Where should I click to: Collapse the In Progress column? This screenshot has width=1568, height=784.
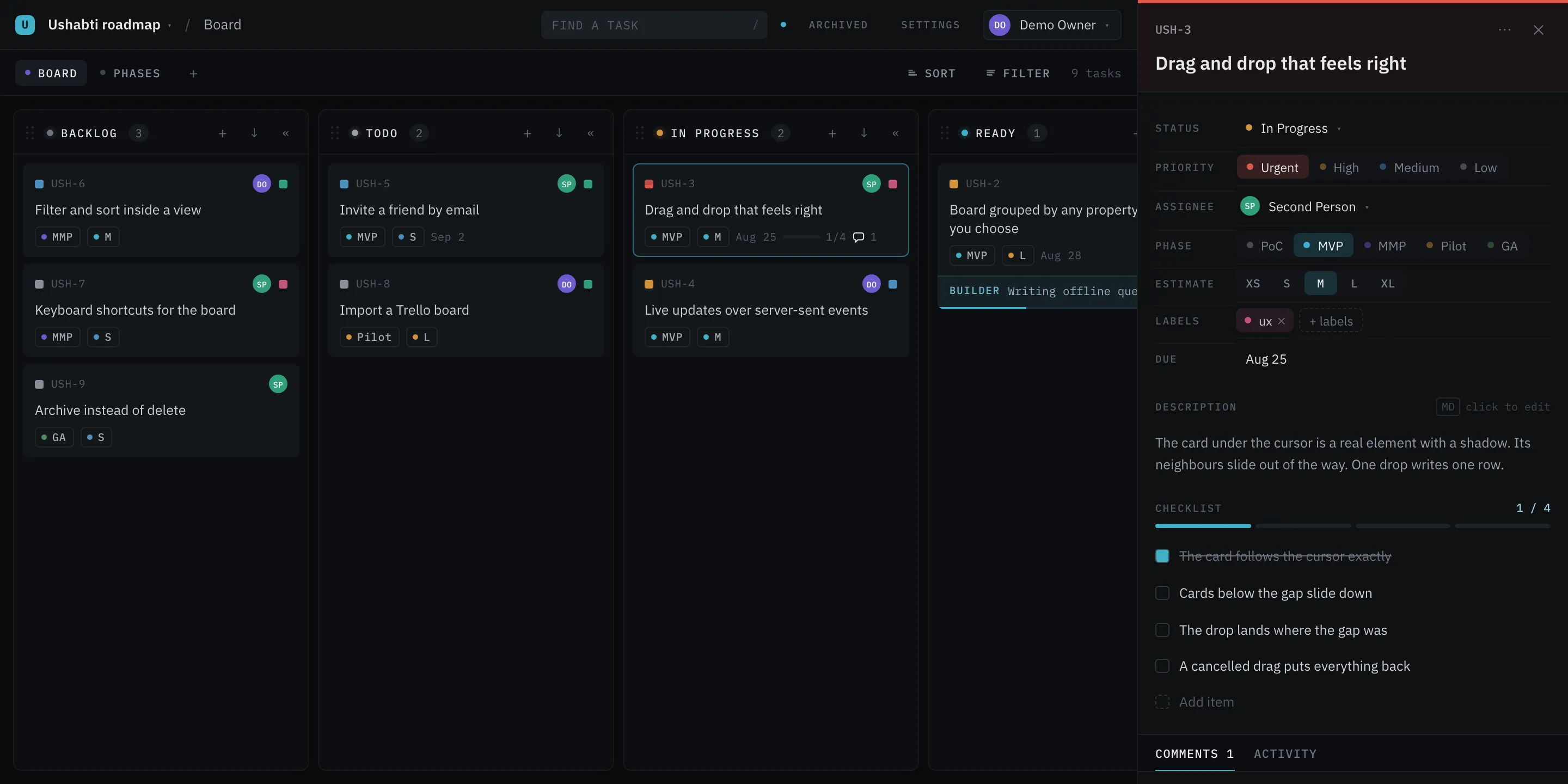point(896,133)
